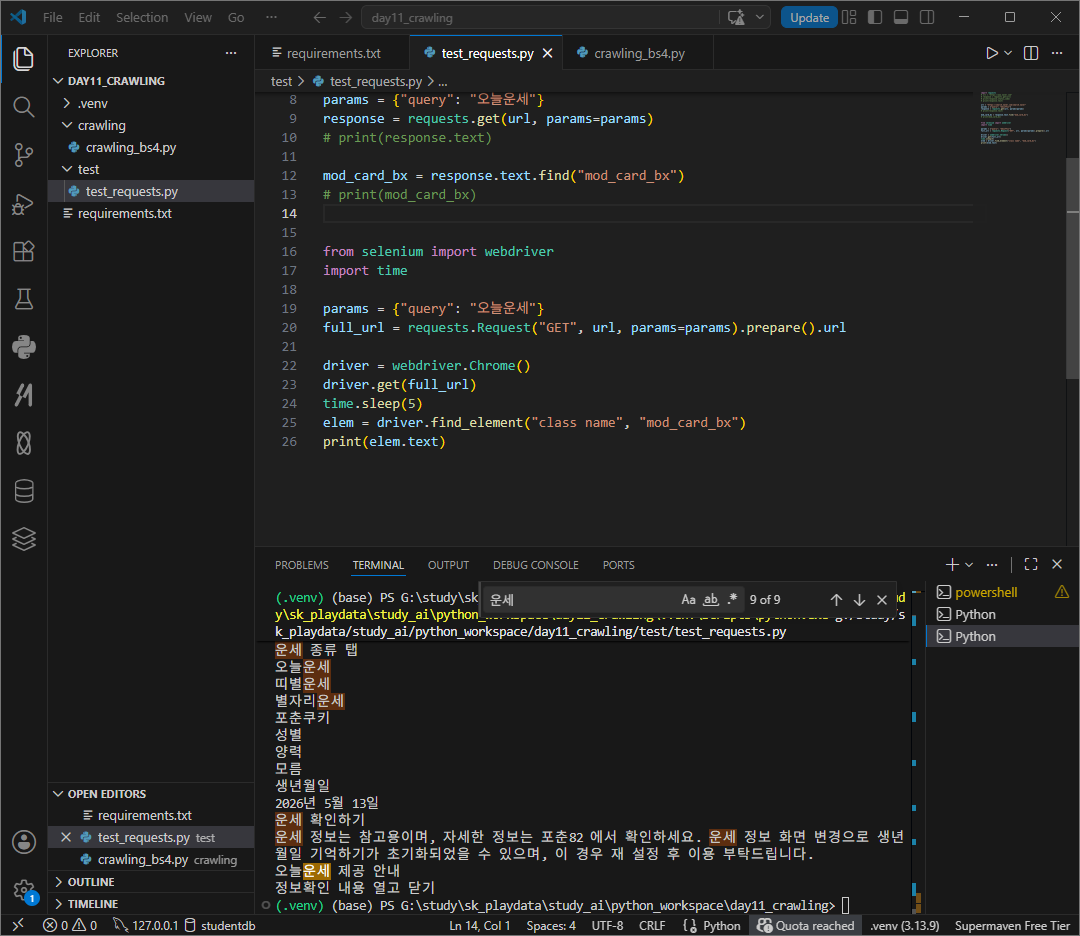Click the Ln 14, Col 1 position indicator
Screen dimensions: 1080x936
(479, 926)
